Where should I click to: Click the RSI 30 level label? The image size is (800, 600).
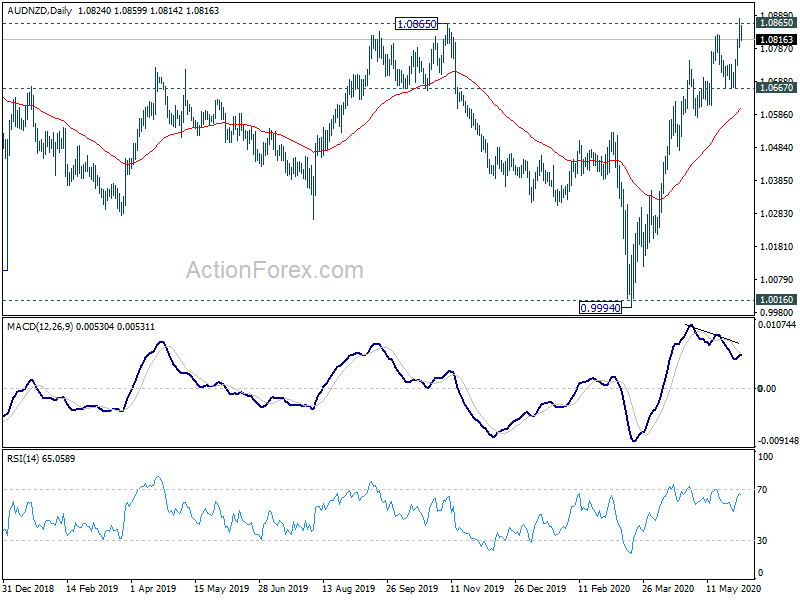[762, 540]
